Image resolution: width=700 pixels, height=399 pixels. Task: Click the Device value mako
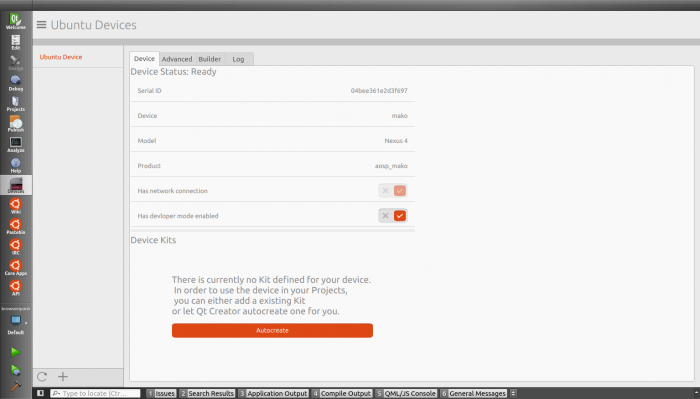(x=400, y=116)
